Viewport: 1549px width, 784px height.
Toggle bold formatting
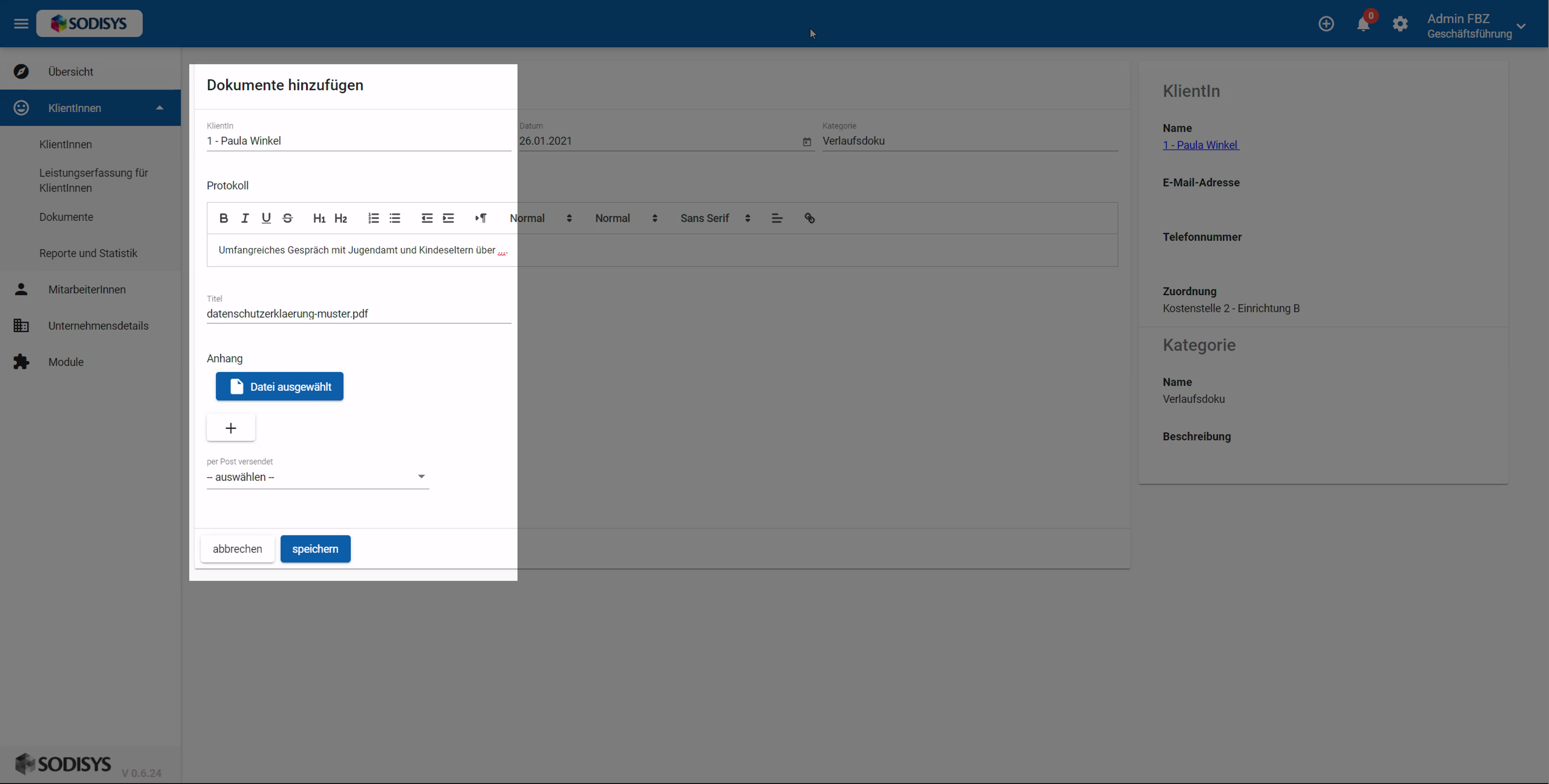point(223,218)
